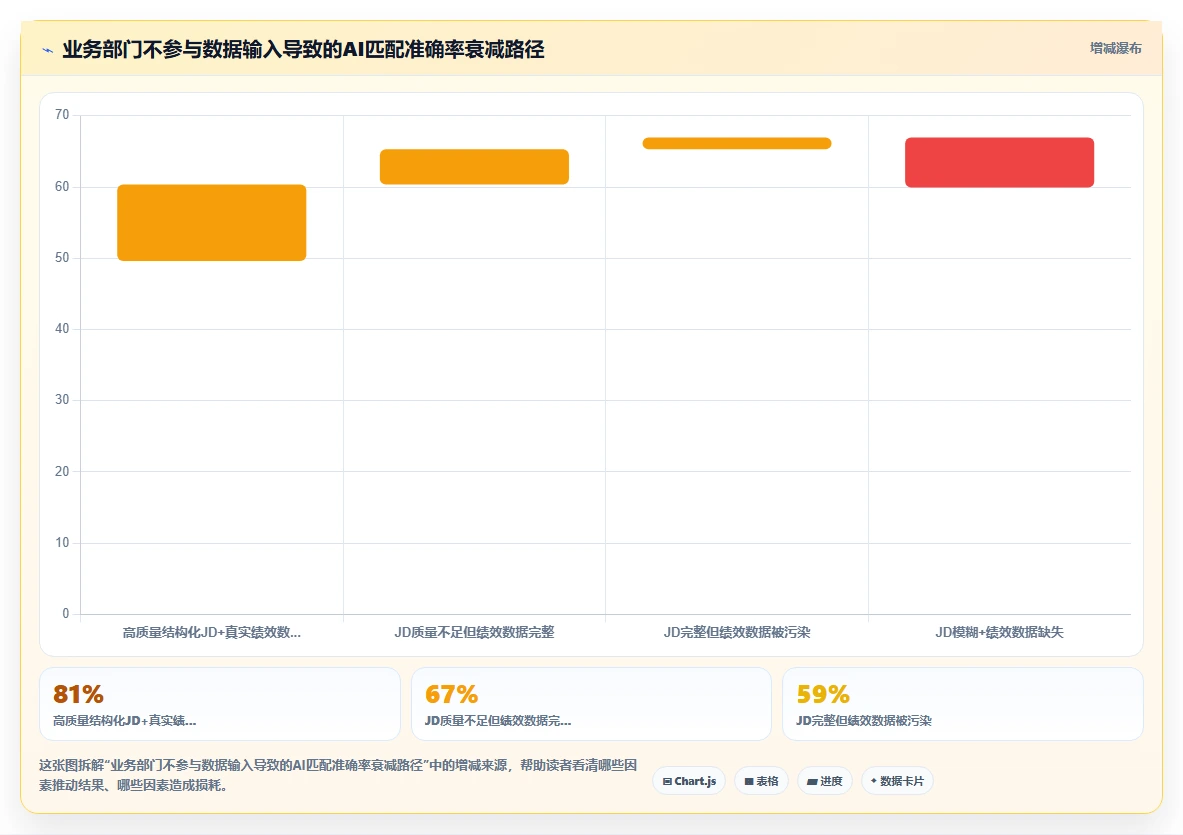Open the 67% data card
This screenshot has width=1183, height=835.
point(591,704)
